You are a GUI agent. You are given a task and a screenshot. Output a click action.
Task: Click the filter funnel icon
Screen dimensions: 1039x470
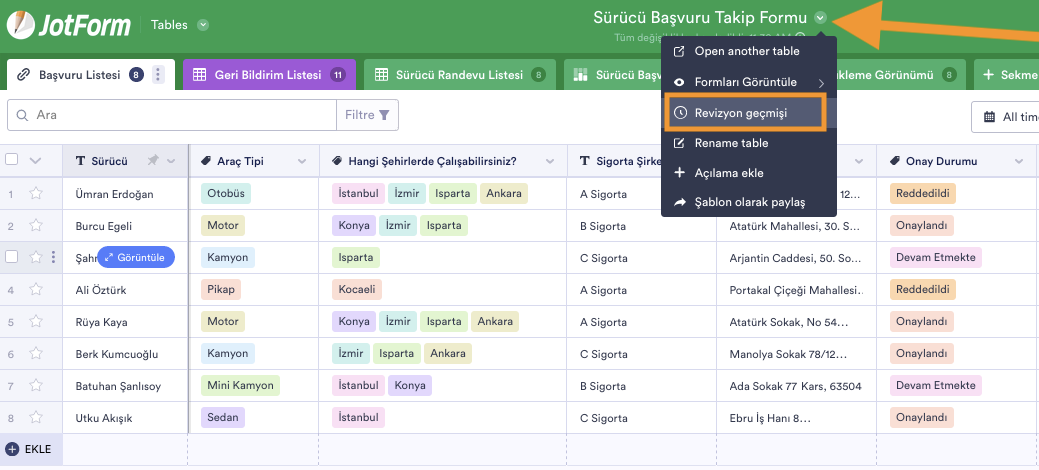point(384,115)
